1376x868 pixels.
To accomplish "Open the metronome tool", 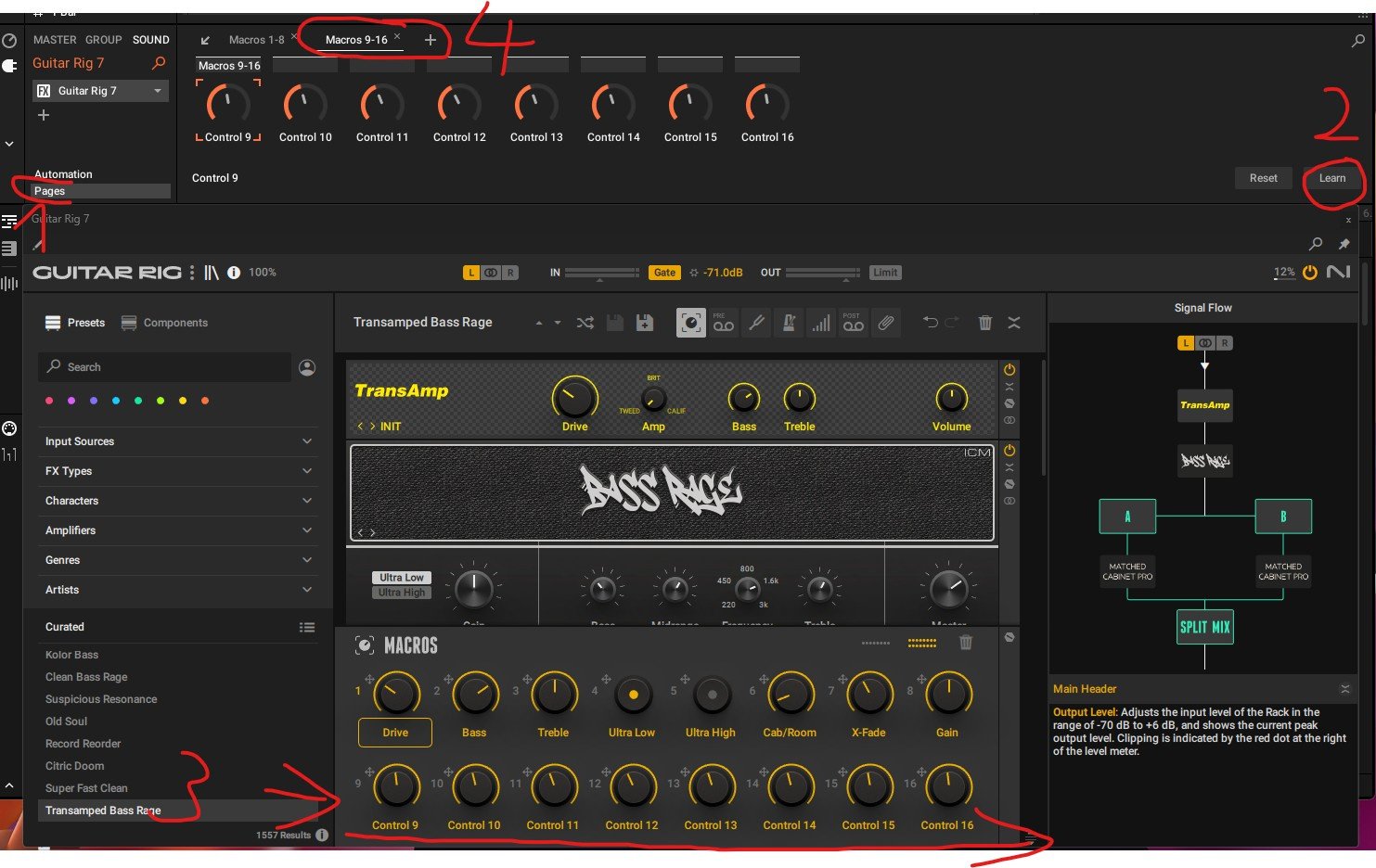I will click(789, 323).
